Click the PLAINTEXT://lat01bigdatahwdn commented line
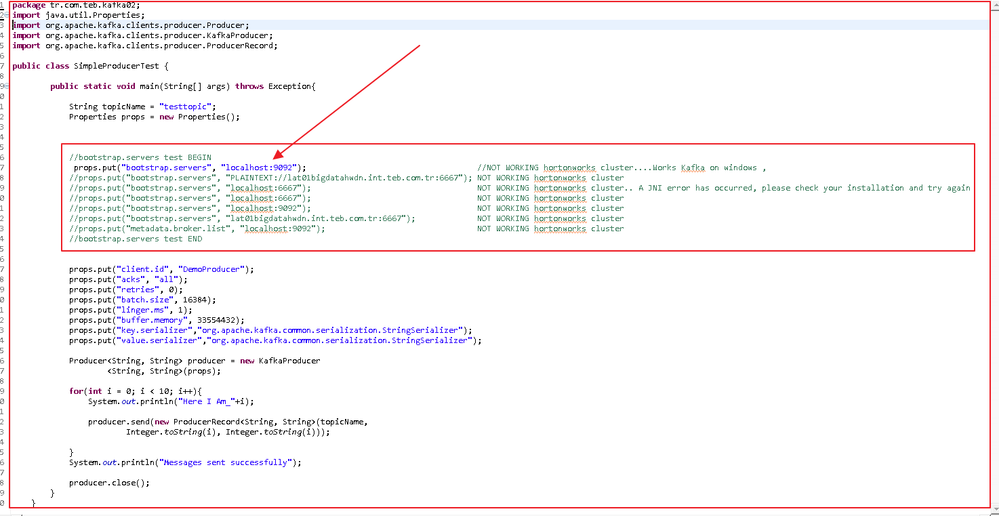Viewport: 999px width, 516px height. pos(271,178)
